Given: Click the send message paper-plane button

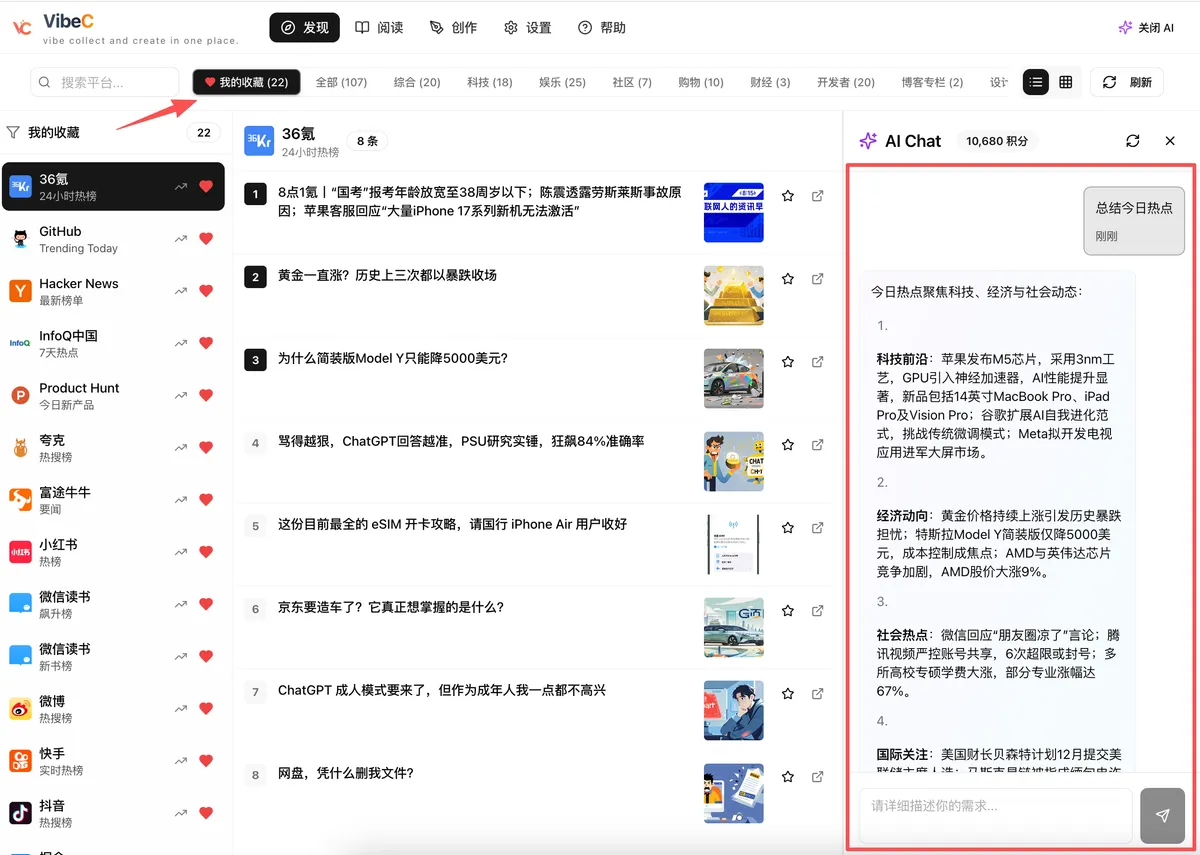Looking at the screenshot, I should pos(1162,816).
